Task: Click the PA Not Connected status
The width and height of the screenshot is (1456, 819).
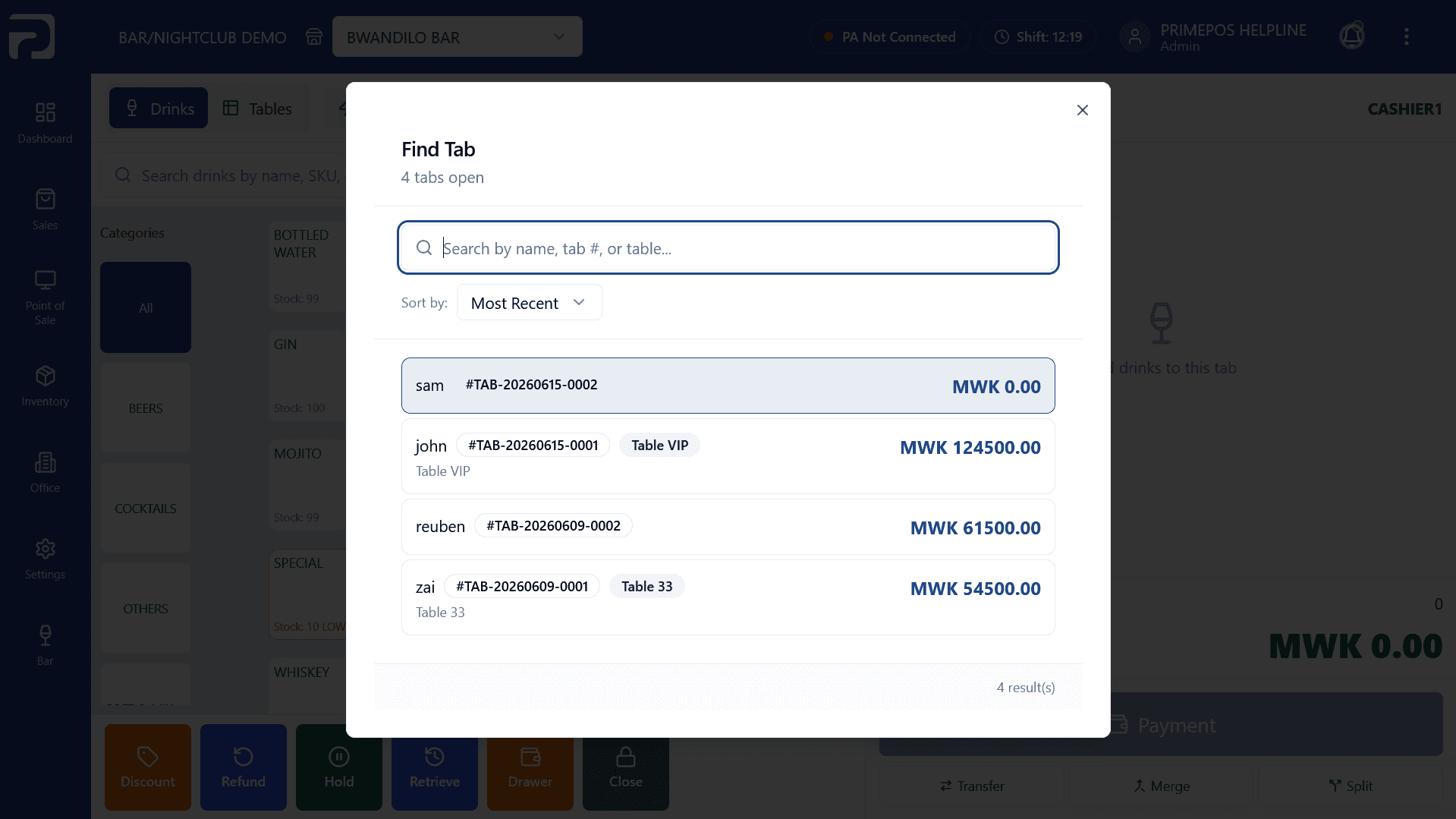Action: point(889,36)
